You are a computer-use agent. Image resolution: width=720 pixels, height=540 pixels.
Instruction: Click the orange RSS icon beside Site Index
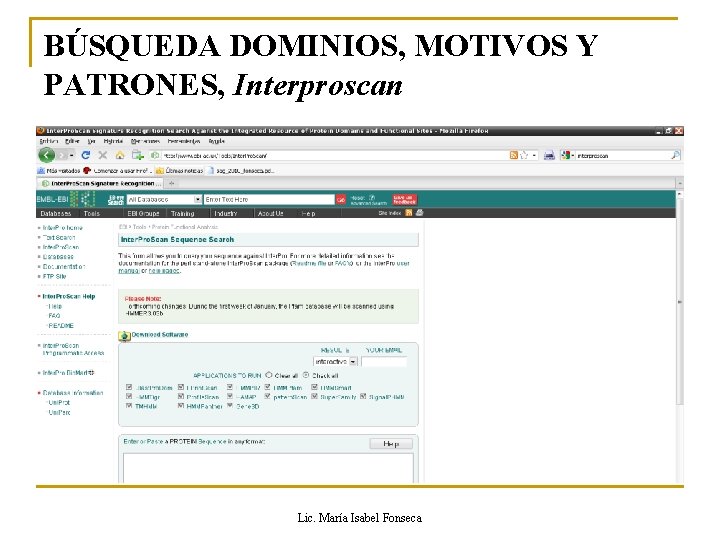(409, 213)
